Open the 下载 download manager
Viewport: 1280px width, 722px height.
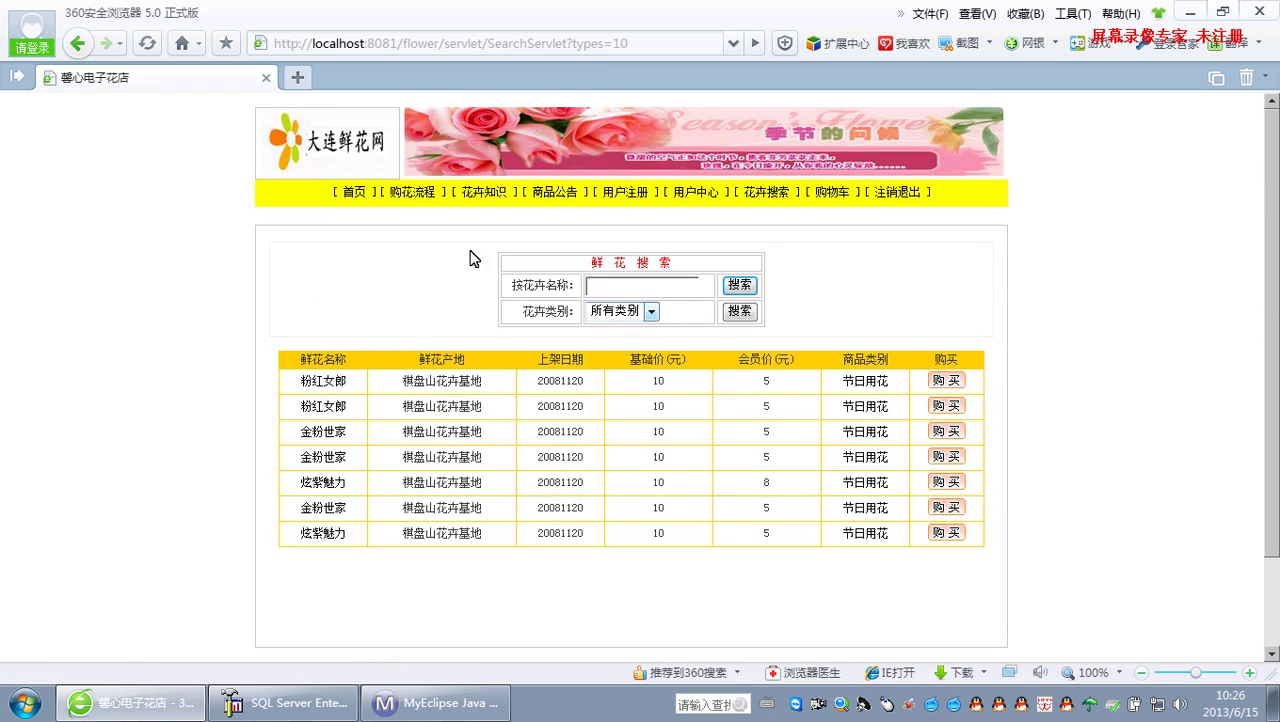[x=953, y=673]
